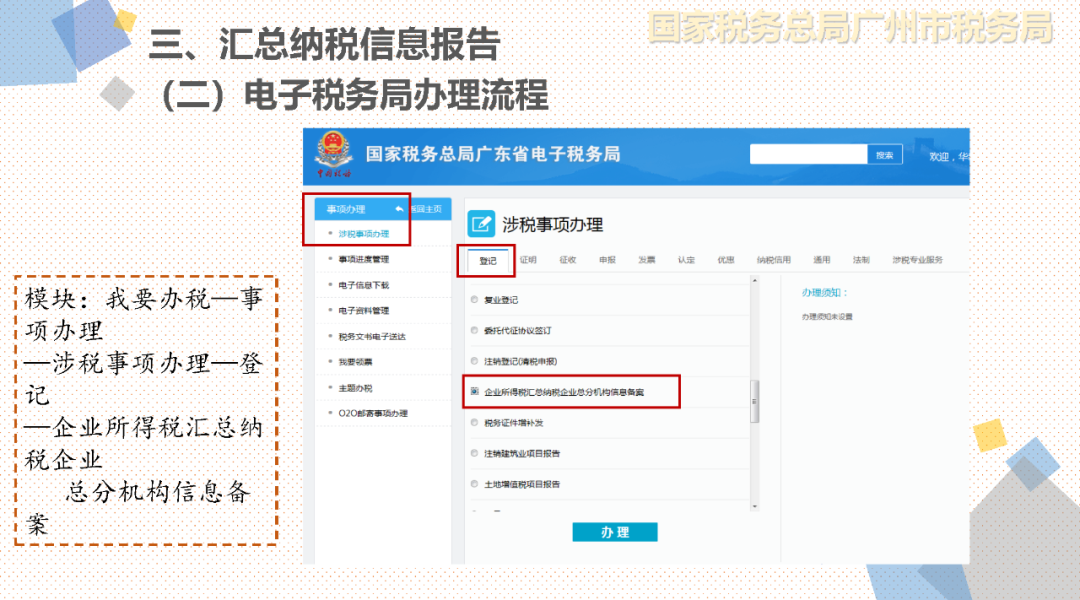Click the 返回主页 return arrow link
Image resolution: width=1080 pixels, height=600 pixels.
[420, 209]
